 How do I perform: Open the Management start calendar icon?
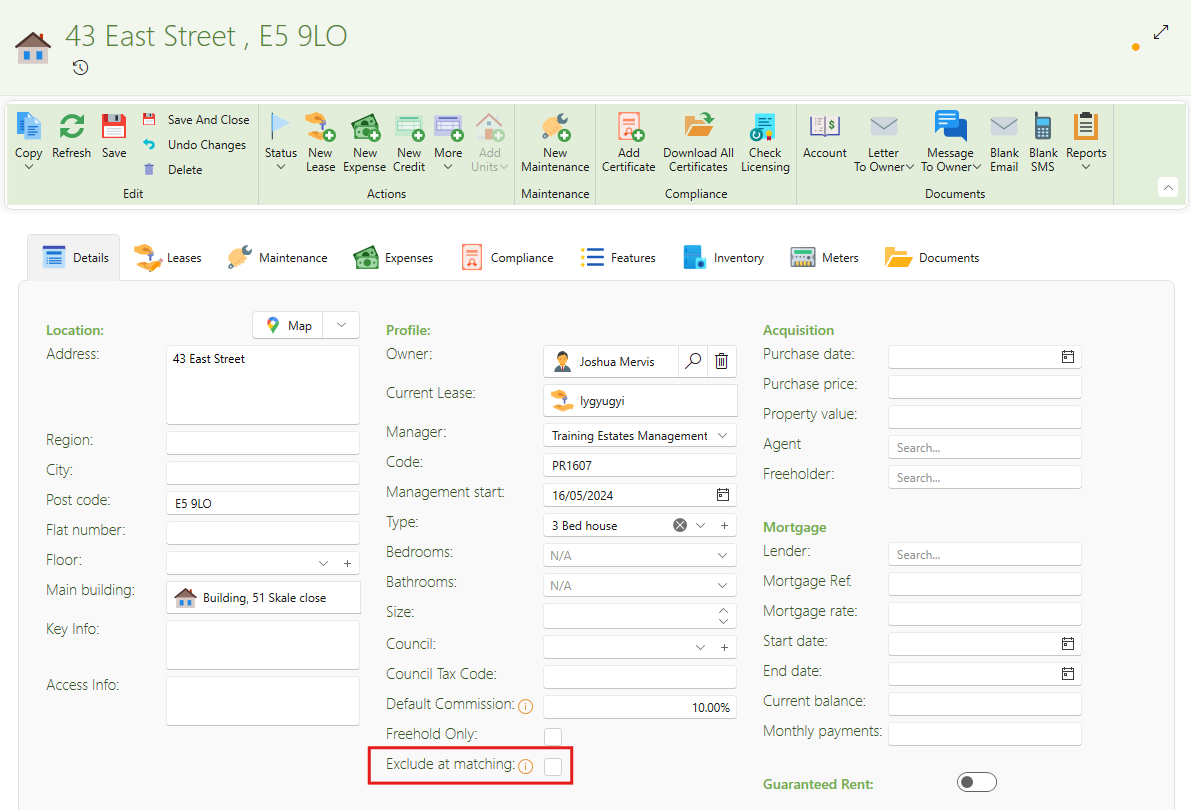tap(722, 495)
